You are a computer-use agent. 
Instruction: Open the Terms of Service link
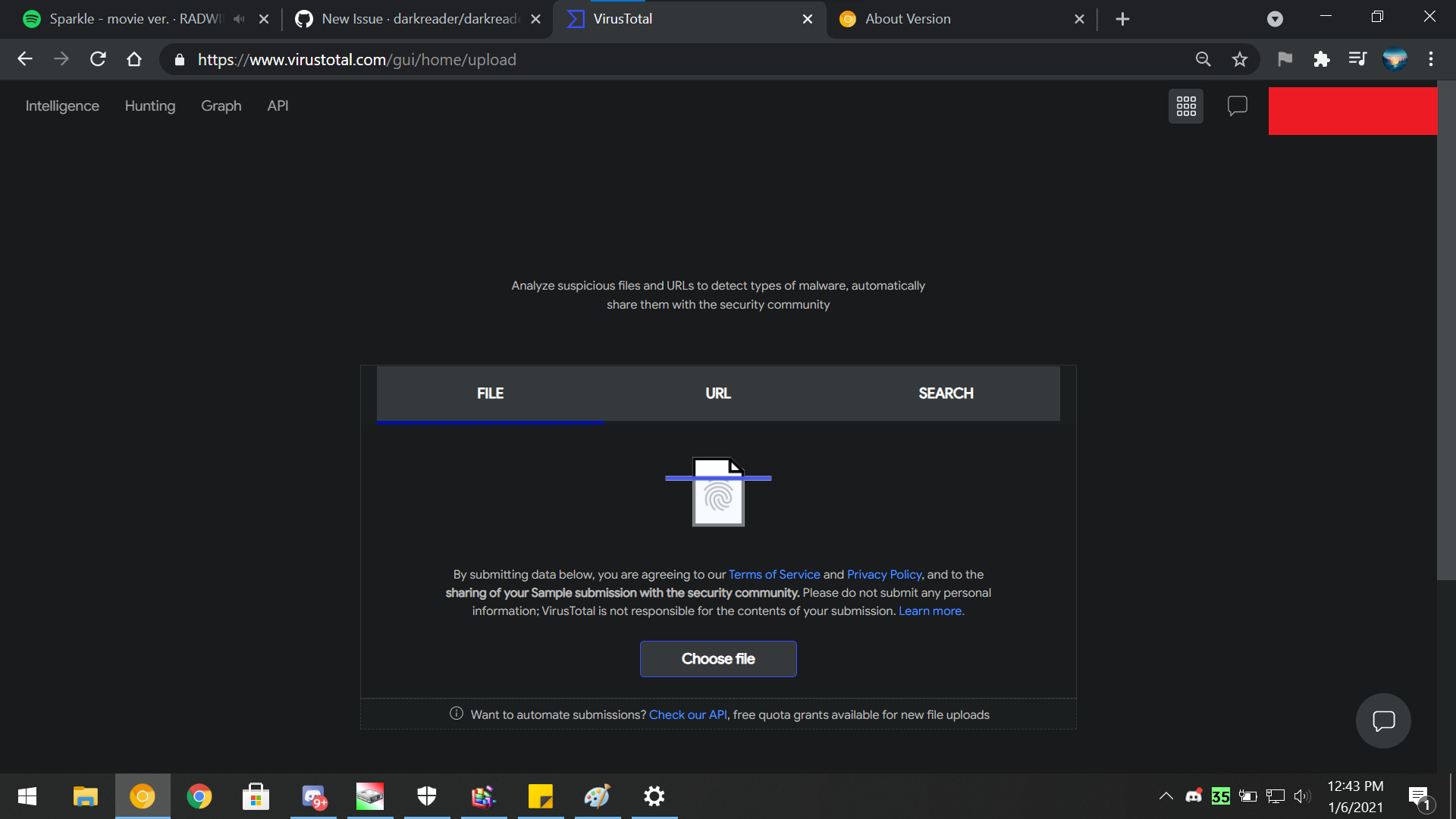click(x=773, y=574)
